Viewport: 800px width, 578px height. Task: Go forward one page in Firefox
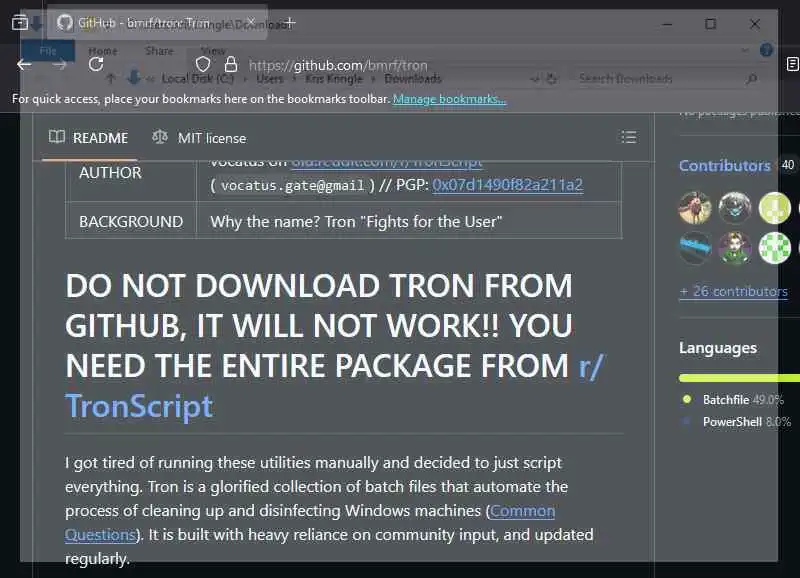(60, 65)
